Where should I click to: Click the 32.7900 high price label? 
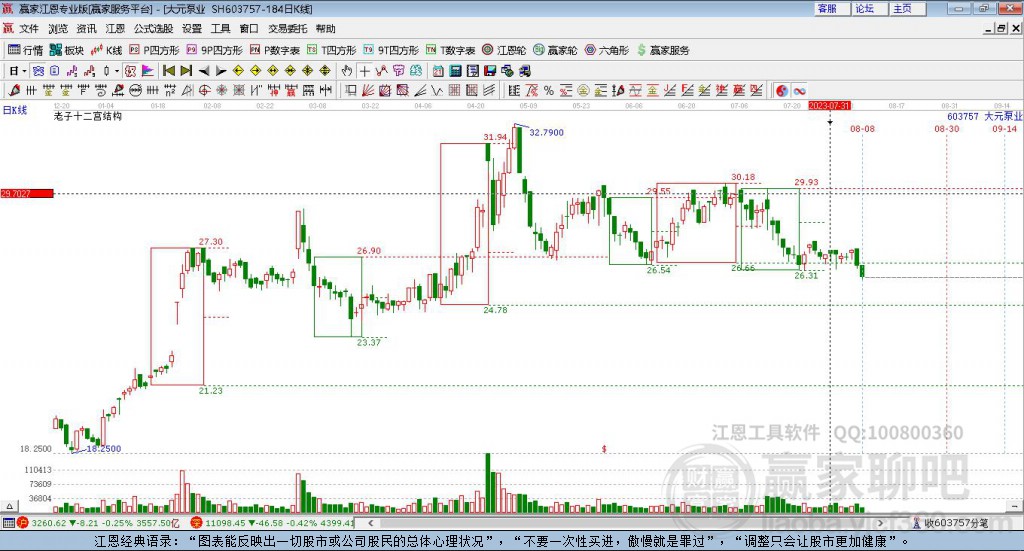(546, 132)
